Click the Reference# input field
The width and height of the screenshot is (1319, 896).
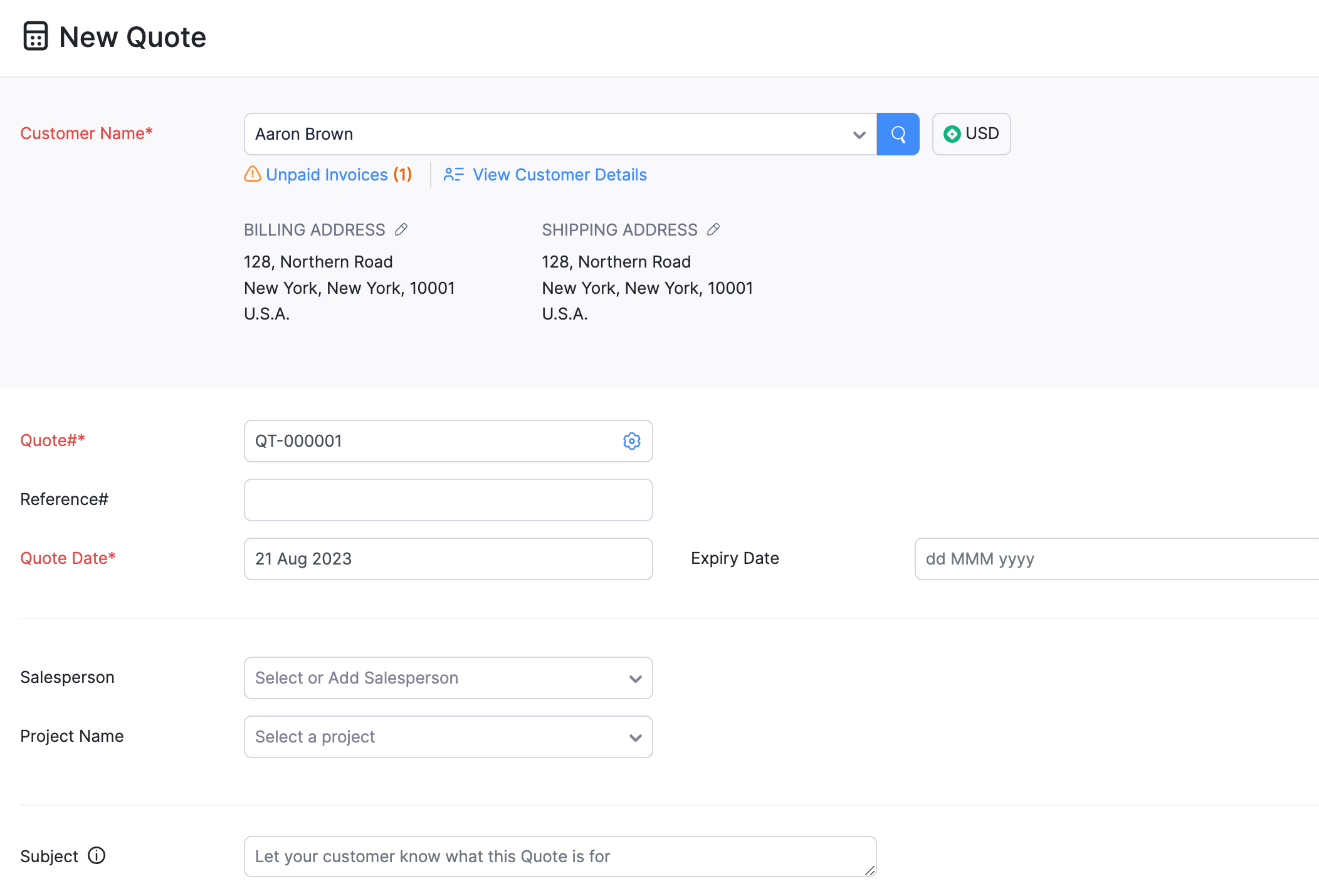pos(448,500)
